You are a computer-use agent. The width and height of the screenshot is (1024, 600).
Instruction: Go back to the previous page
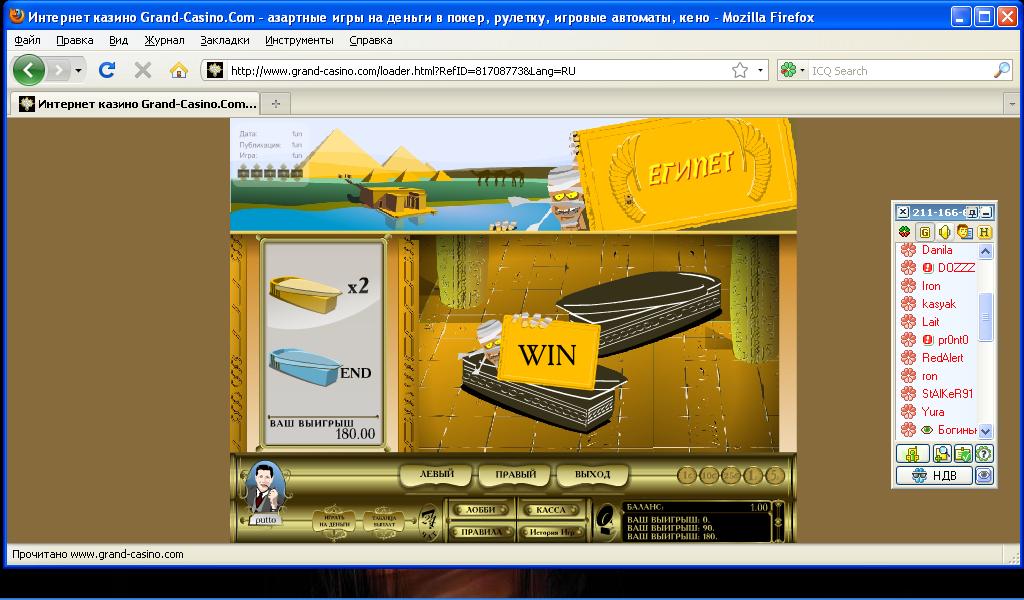click(29, 70)
